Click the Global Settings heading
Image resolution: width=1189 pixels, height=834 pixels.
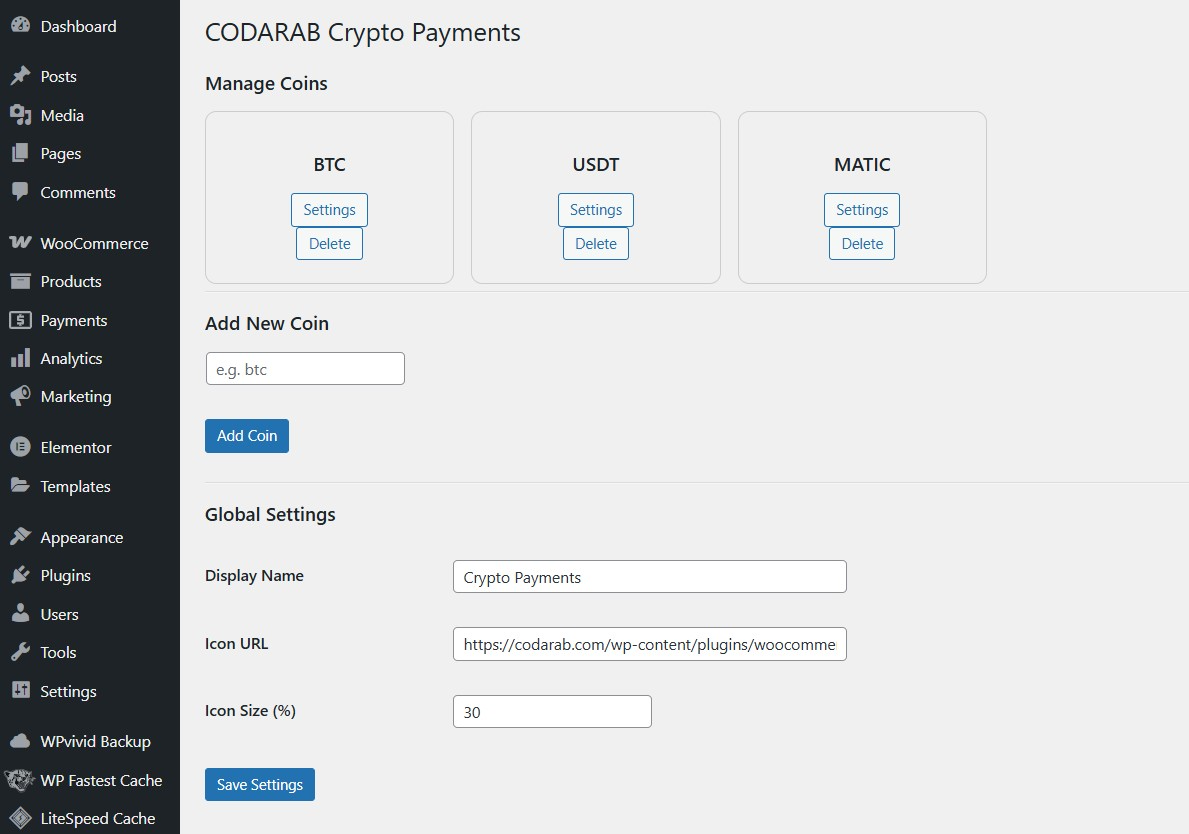[270, 515]
